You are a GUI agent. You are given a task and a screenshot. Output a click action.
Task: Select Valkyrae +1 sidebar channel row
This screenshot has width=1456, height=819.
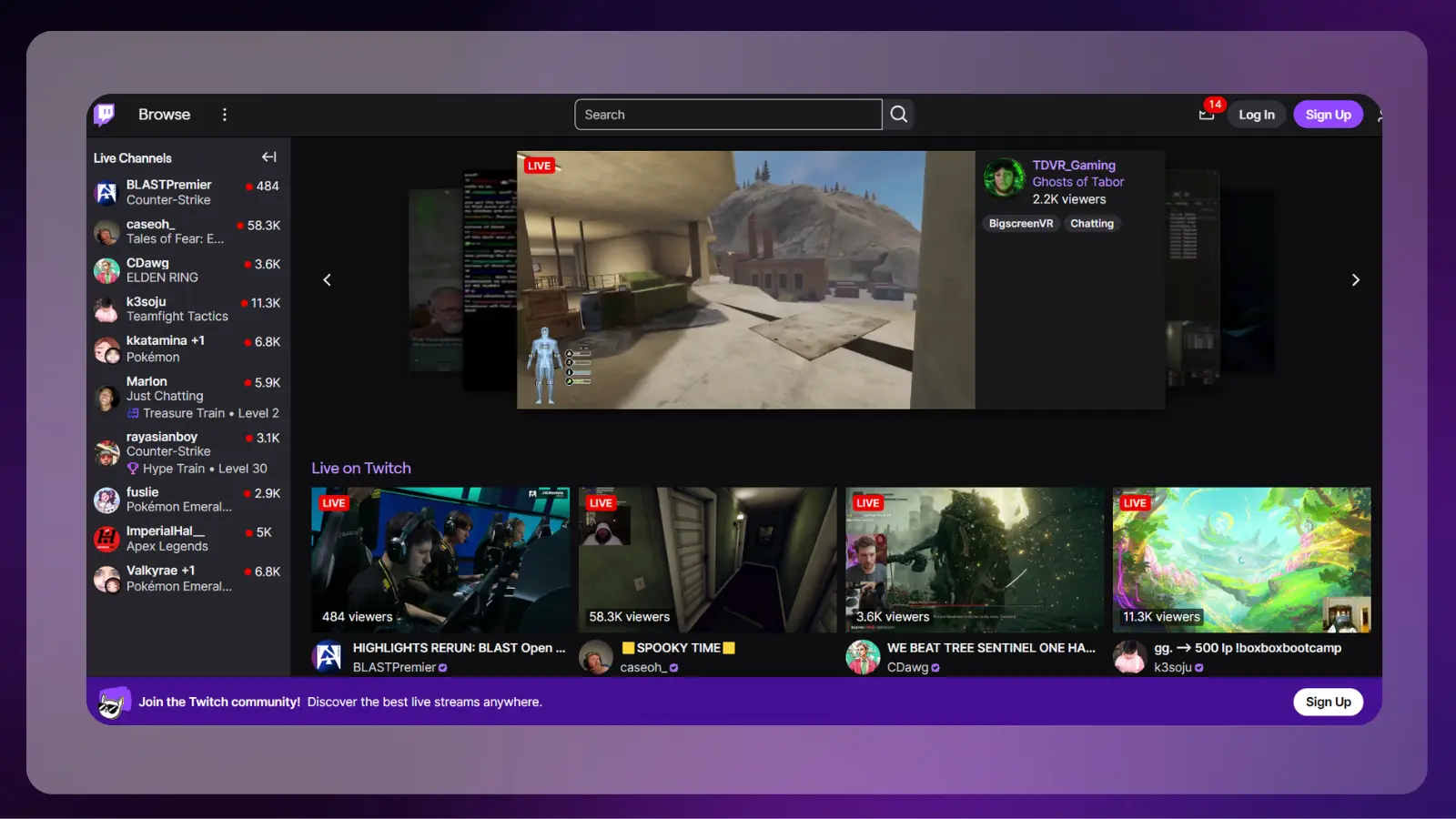[x=188, y=579]
